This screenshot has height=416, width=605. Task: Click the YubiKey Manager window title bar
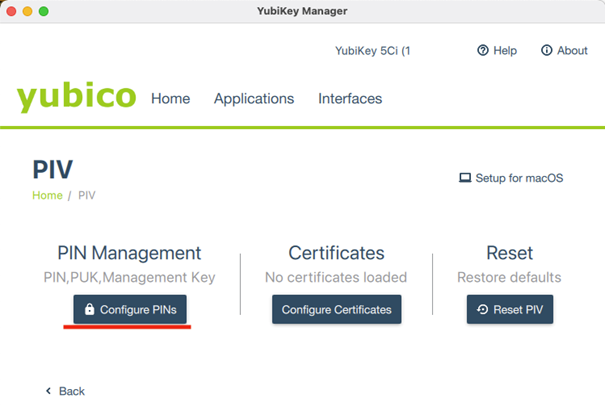pos(302,11)
